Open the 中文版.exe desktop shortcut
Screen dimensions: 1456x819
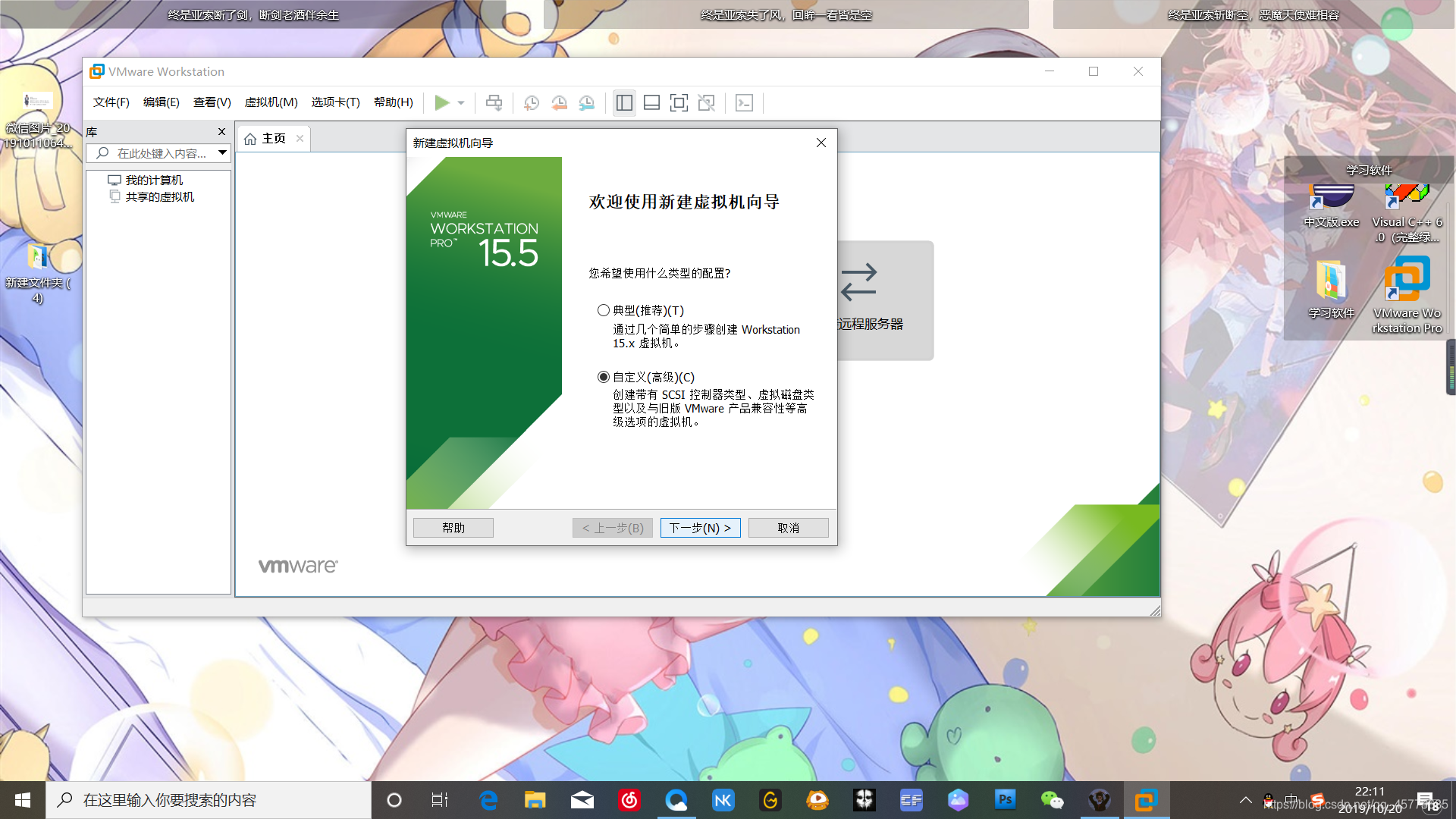pos(1331,206)
